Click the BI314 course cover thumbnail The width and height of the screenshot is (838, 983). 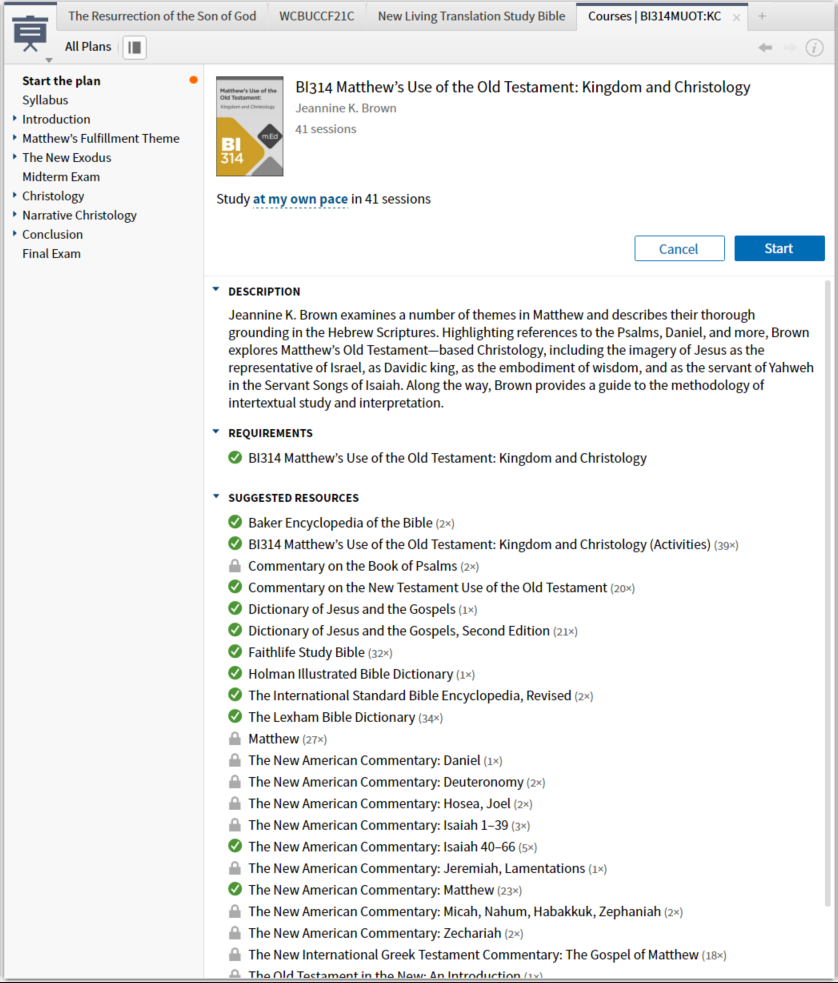pyautogui.click(x=249, y=126)
